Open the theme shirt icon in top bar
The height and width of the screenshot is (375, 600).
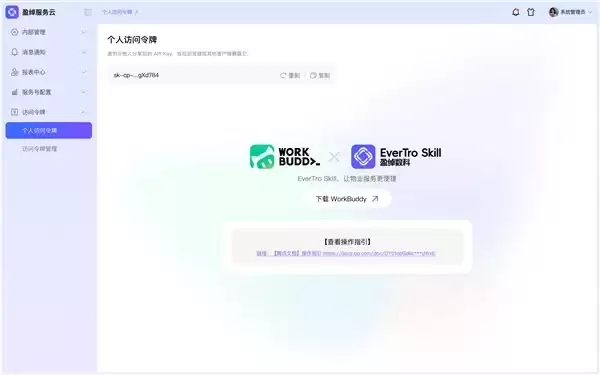pyautogui.click(x=531, y=12)
